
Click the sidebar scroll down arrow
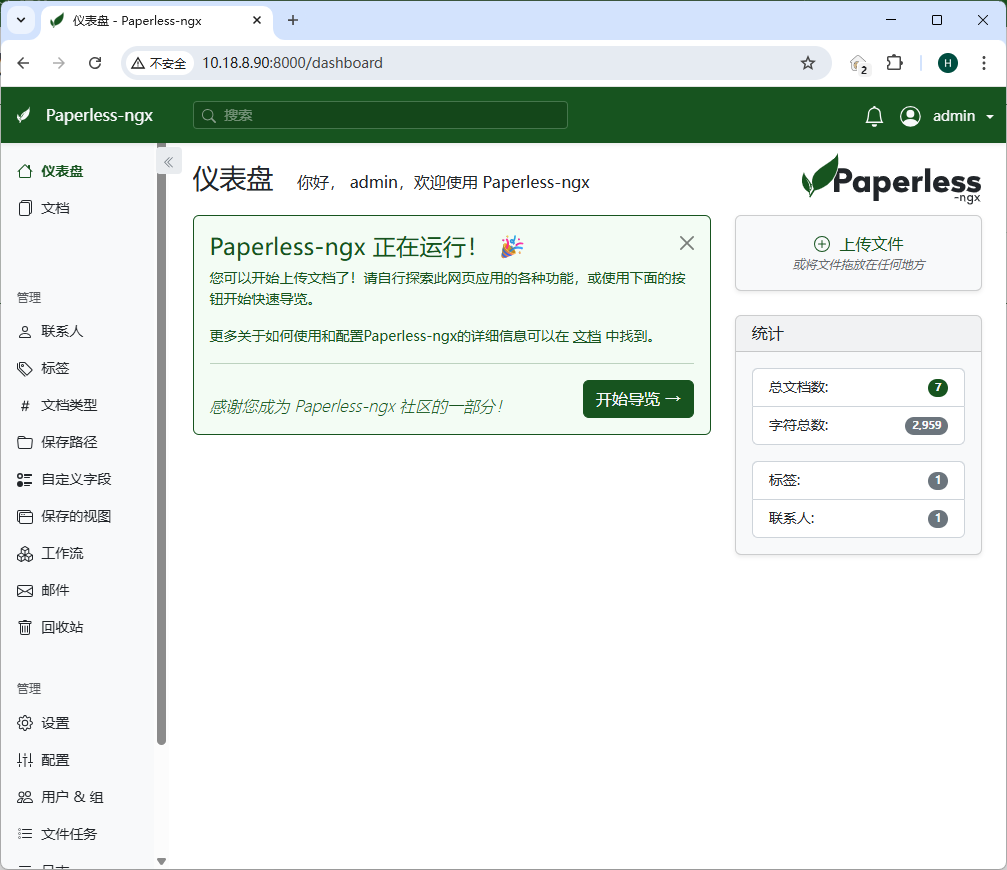(162, 862)
